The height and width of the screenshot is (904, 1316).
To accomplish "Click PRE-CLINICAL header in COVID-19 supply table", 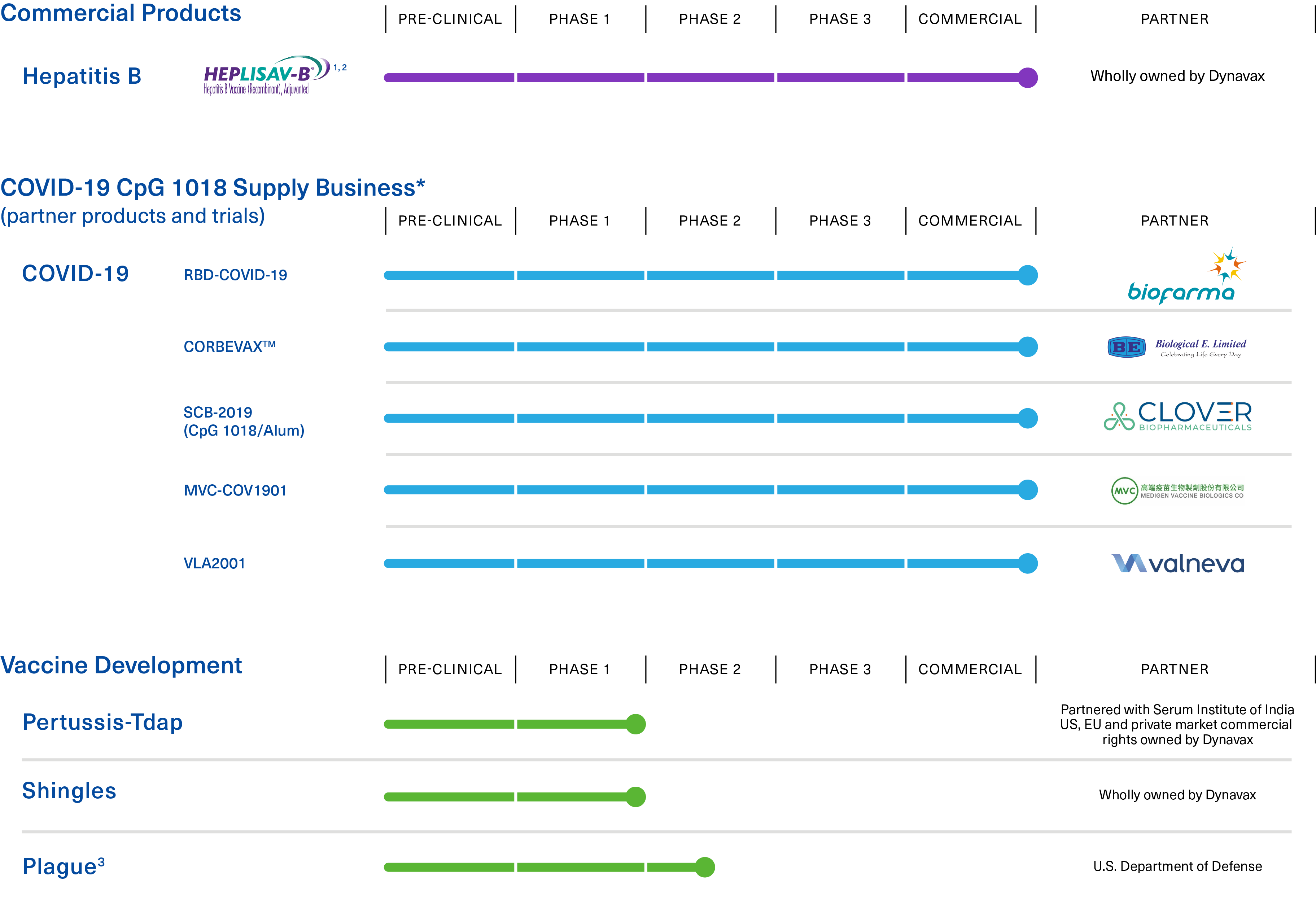I will pyautogui.click(x=450, y=221).
